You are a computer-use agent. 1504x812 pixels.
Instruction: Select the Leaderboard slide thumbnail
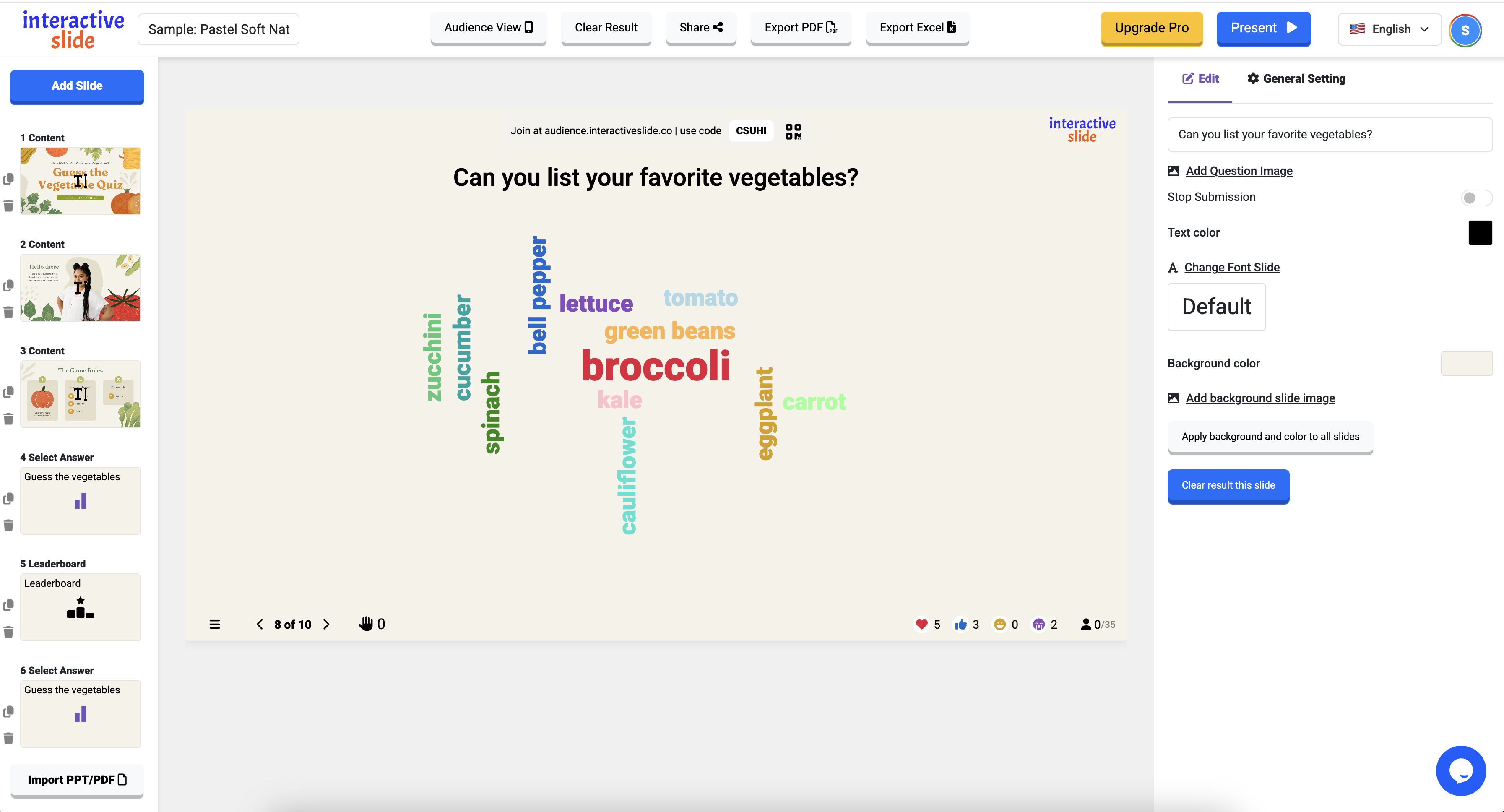[80, 607]
